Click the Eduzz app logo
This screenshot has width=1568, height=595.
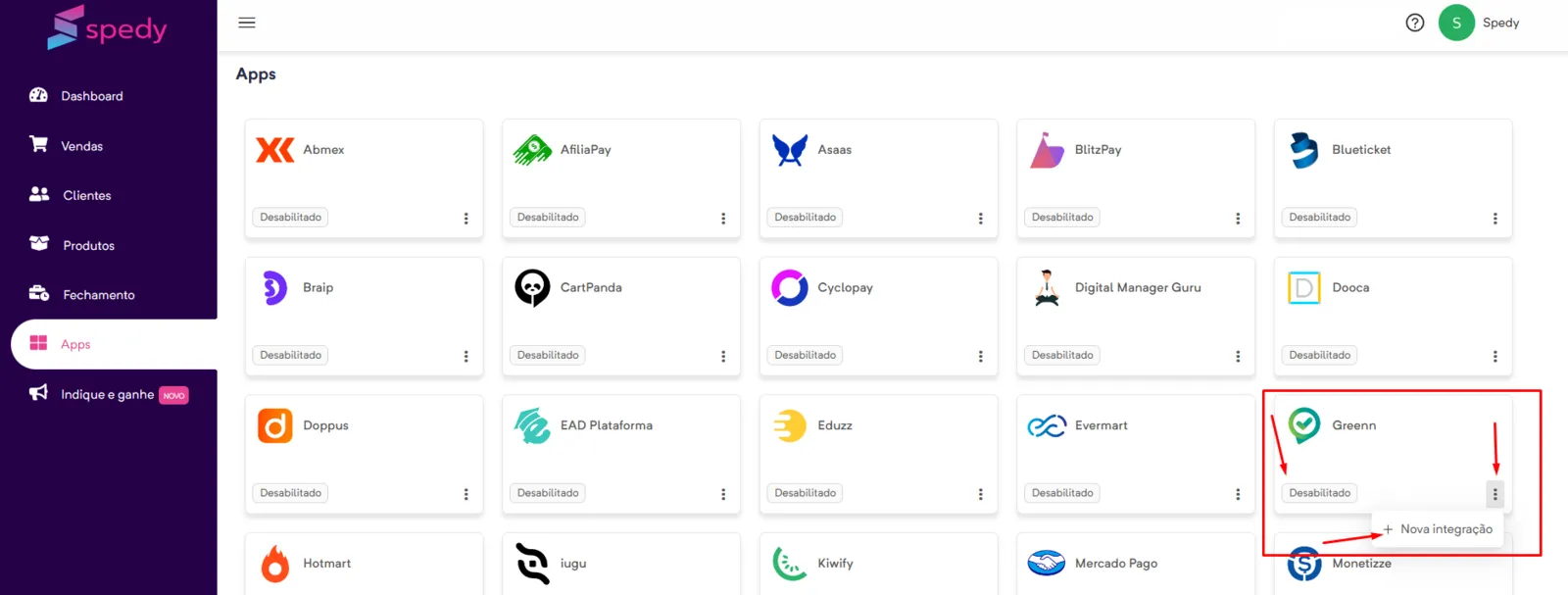click(790, 426)
